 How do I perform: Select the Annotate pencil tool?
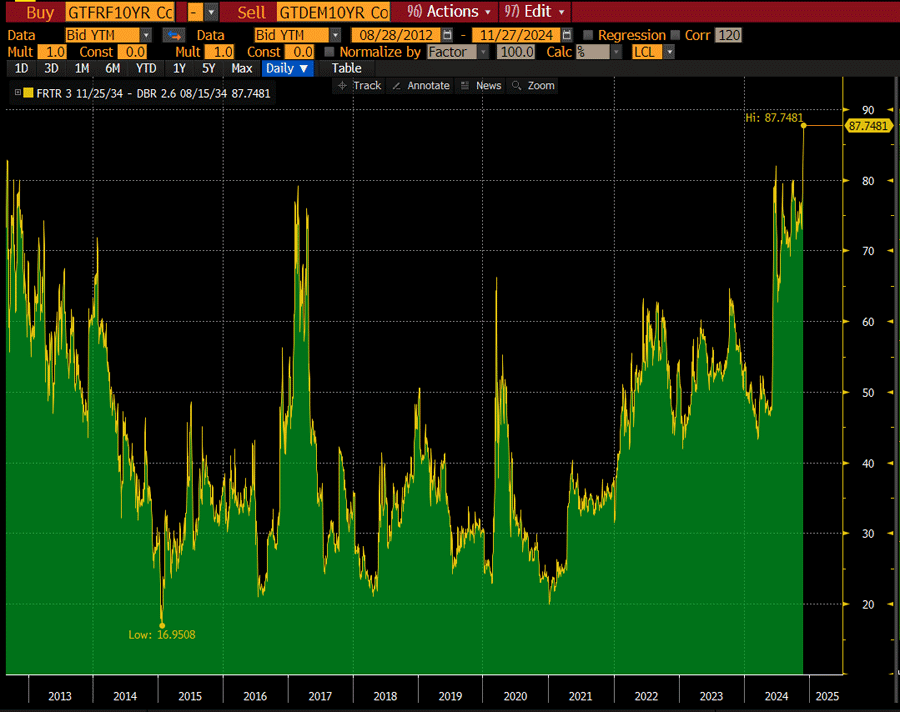(421, 86)
